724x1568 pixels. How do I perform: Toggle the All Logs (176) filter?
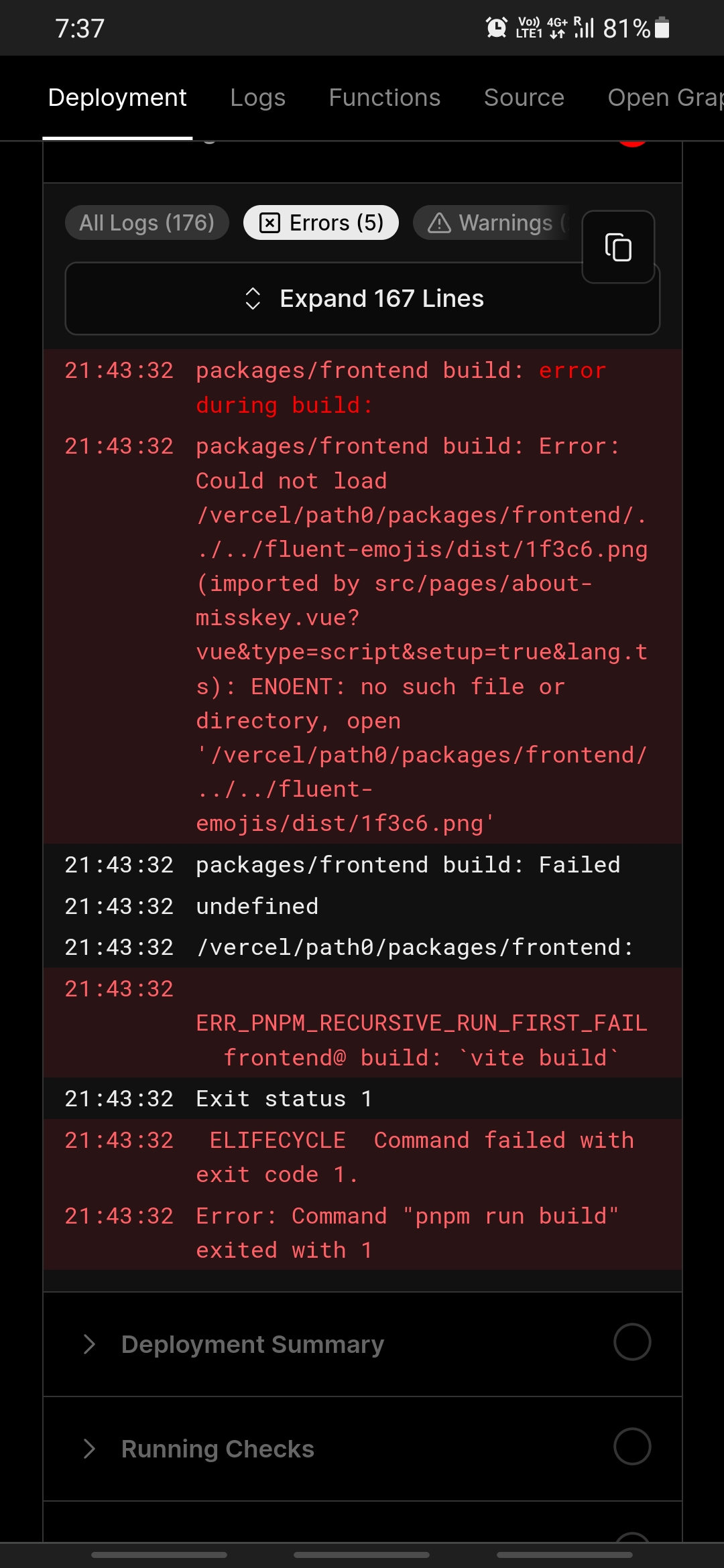click(x=146, y=222)
